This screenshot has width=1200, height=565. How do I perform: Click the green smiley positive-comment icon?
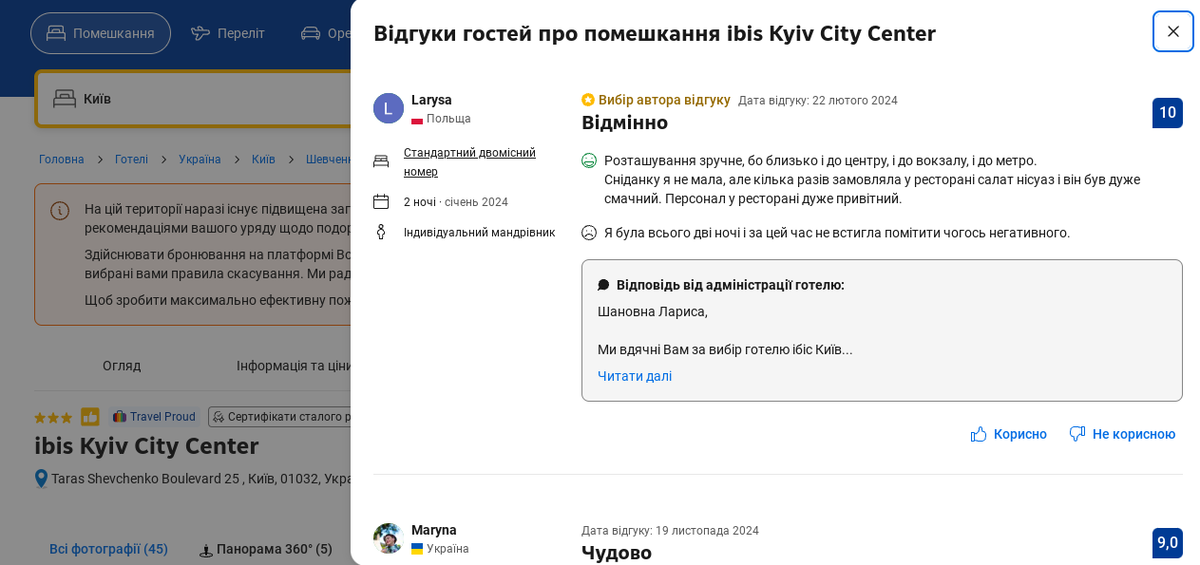click(589, 161)
